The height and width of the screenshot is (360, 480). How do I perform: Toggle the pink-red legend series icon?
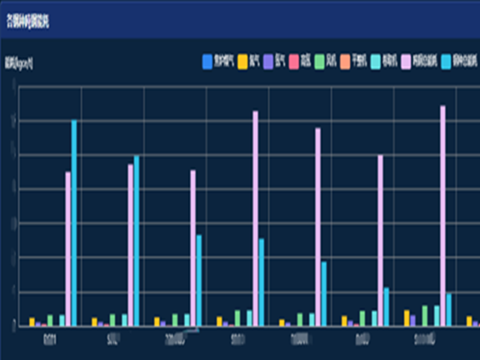pos(294,62)
